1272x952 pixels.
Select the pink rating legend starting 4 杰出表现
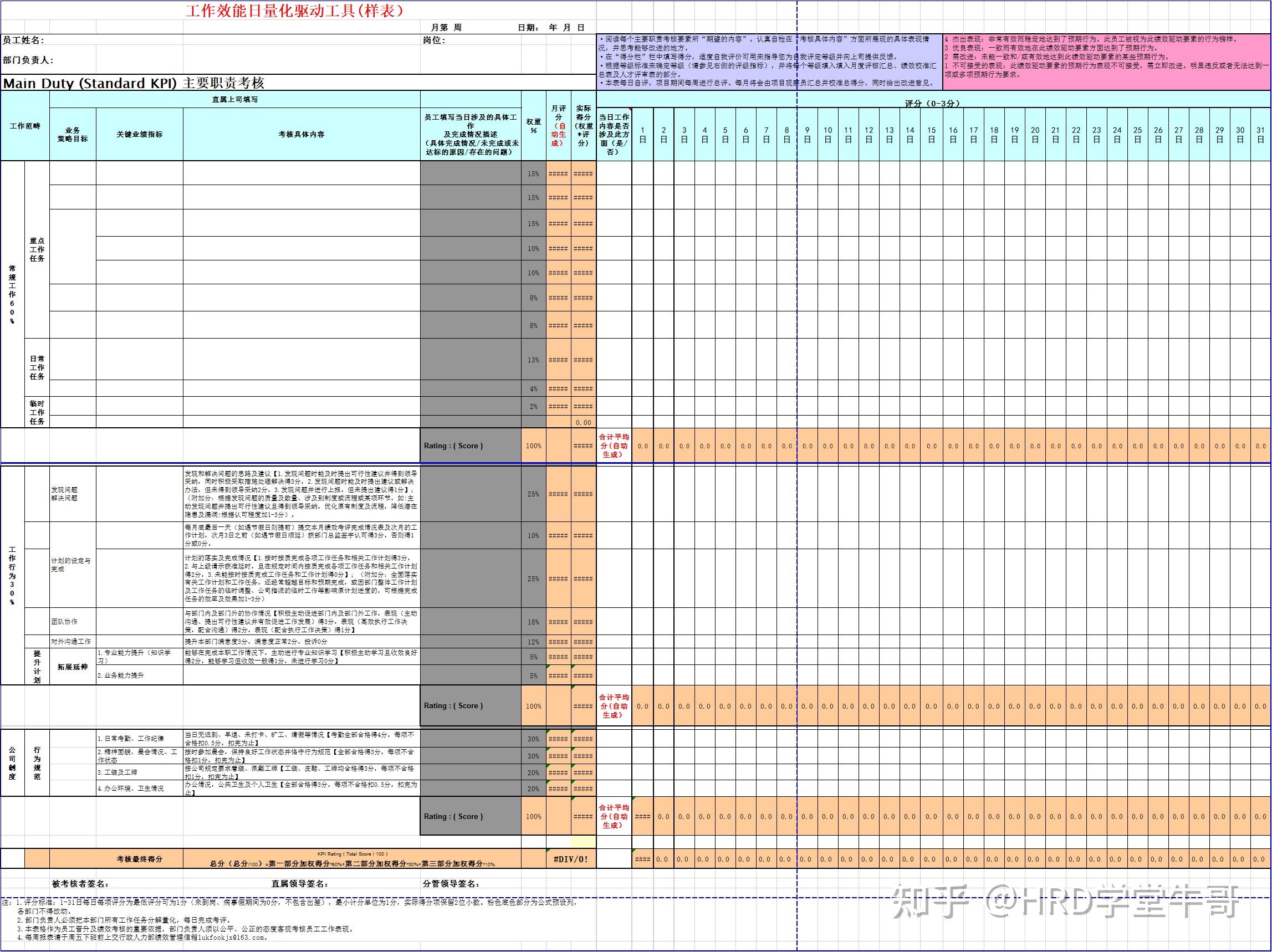click(x=1106, y=62)
